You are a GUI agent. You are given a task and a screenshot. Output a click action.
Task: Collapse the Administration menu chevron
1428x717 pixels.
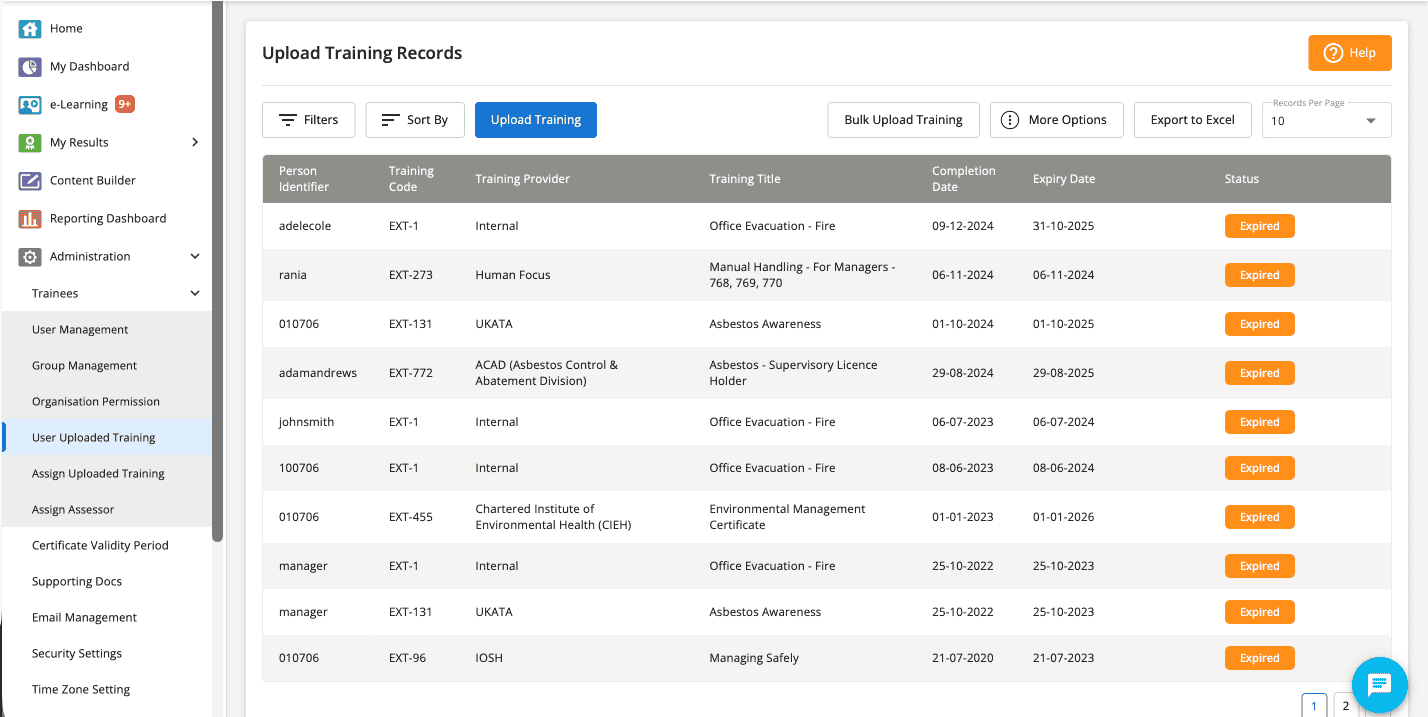195,257
